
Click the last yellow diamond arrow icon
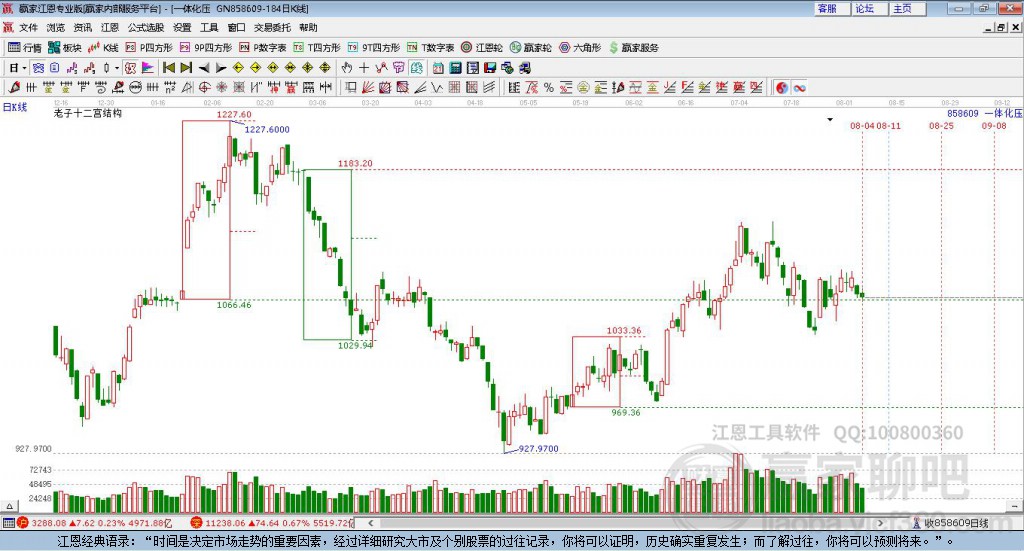(325, 67)
